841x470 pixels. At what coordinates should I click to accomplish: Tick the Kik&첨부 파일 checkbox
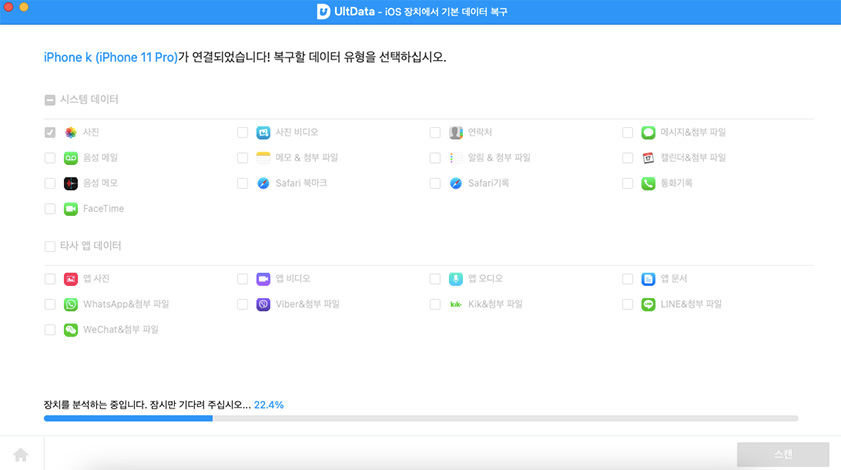pyautogui.click(x=435, y=304)
